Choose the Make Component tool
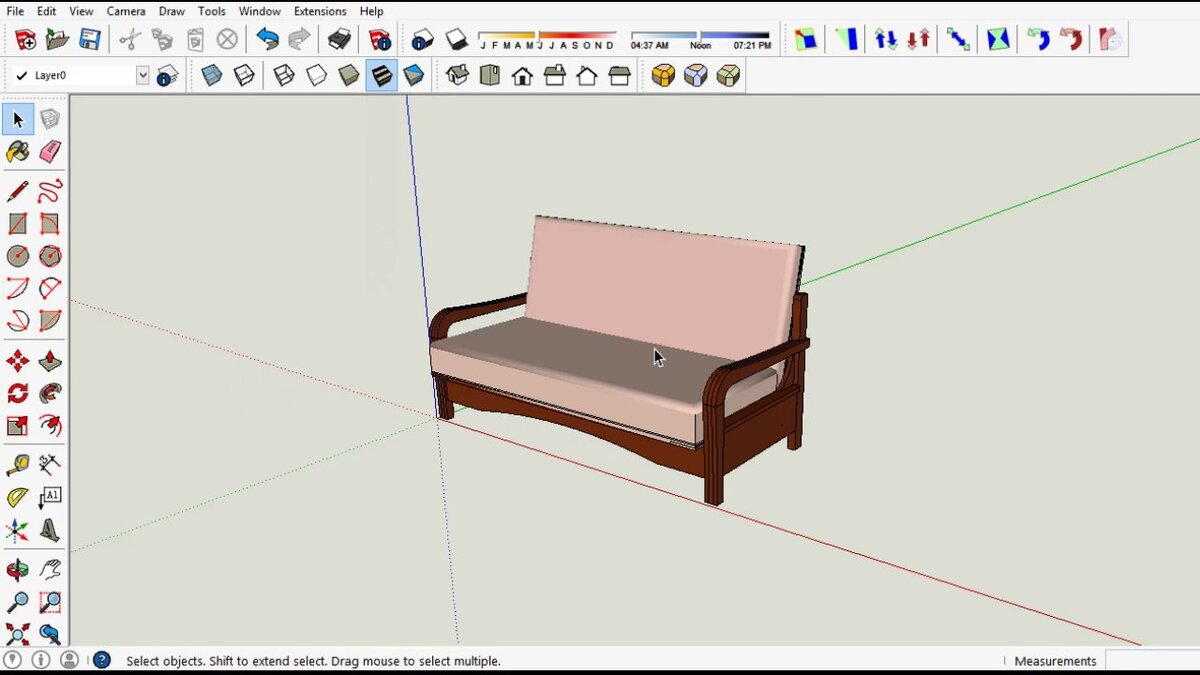 [50, 120]
